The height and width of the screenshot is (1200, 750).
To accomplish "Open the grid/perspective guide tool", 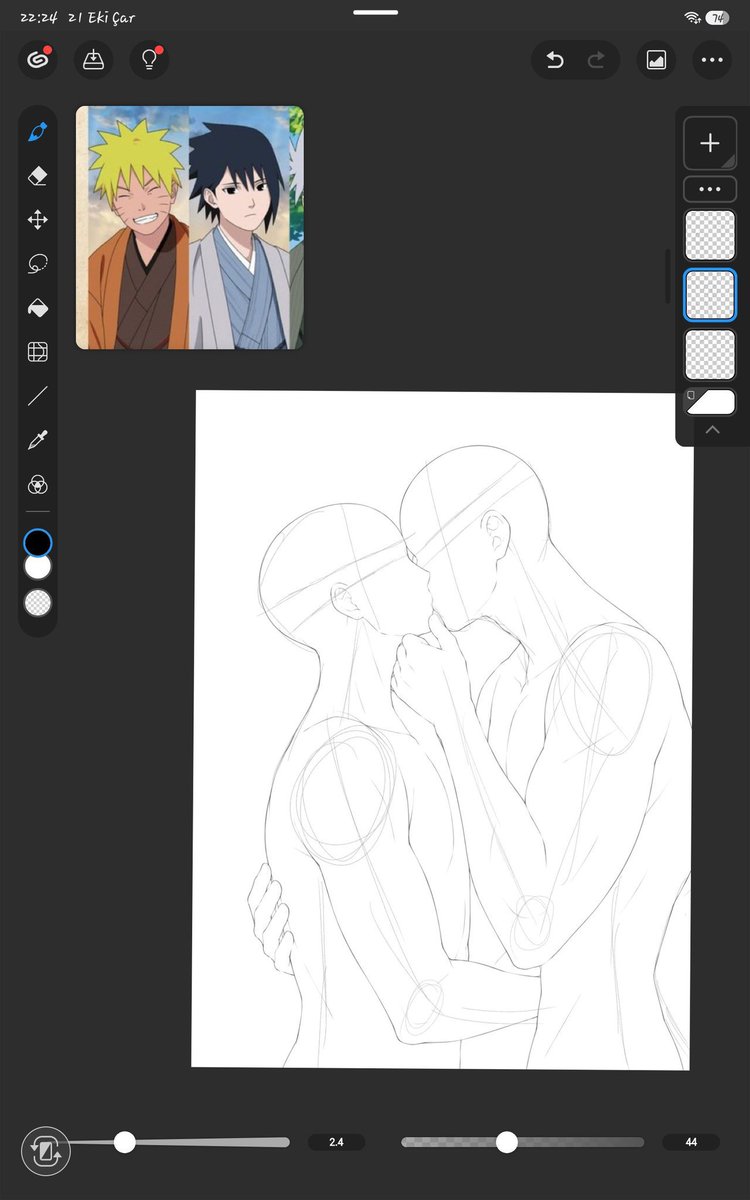I will [38, 352].
